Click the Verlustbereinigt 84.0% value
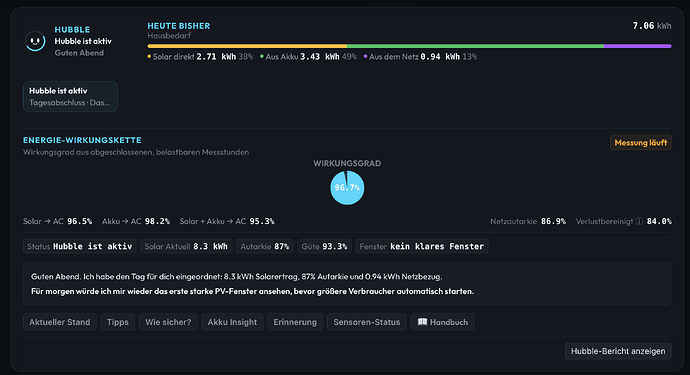690x375 pixels. (624, 221)
